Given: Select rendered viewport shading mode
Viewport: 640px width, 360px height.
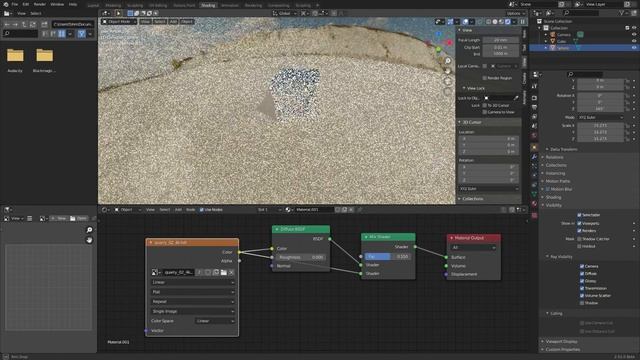Looking at the screenshot, I should pyautogui.click(x=508, y=21).
